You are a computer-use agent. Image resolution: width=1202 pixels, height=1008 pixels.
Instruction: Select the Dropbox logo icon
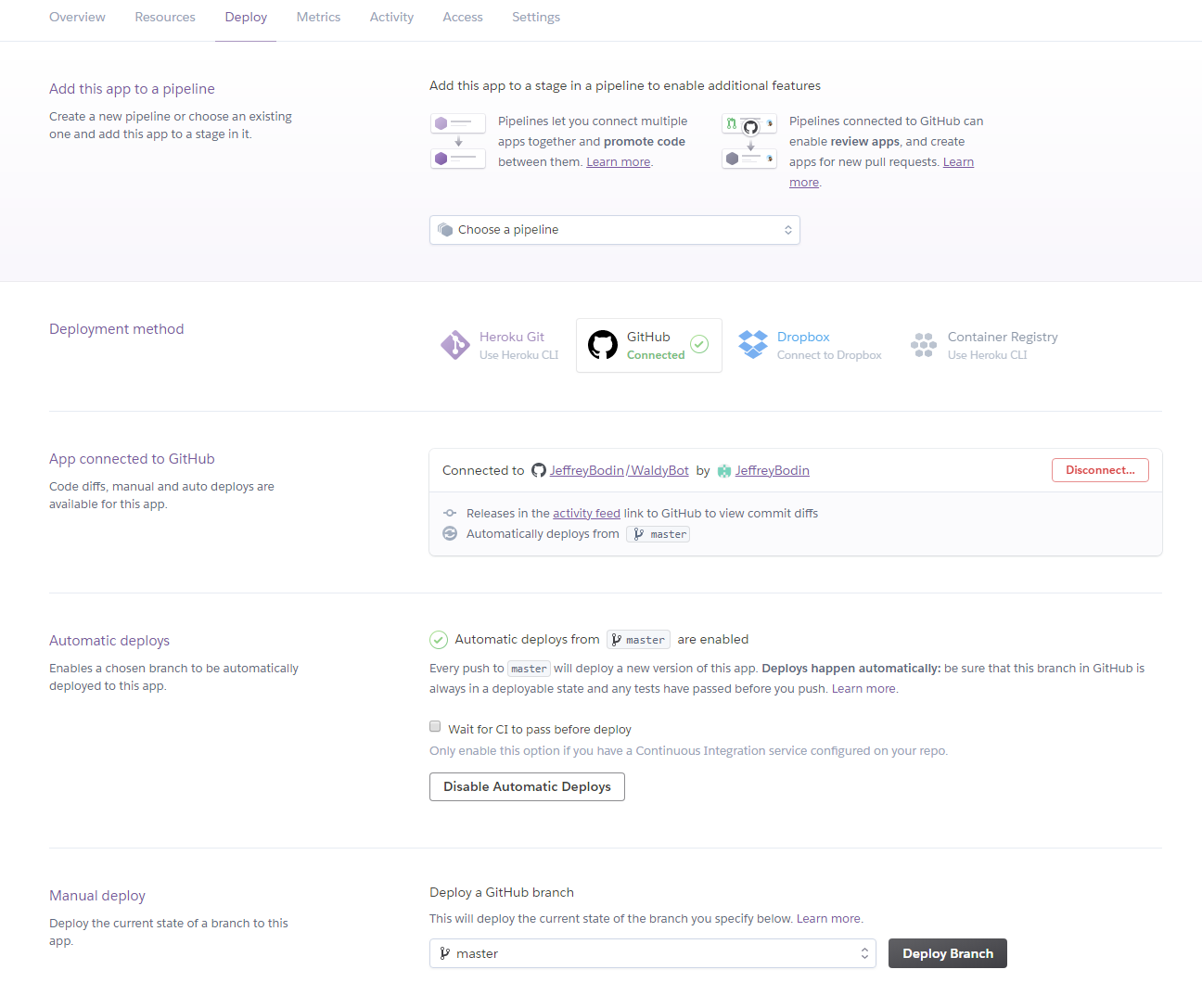(x=753, y=345)
